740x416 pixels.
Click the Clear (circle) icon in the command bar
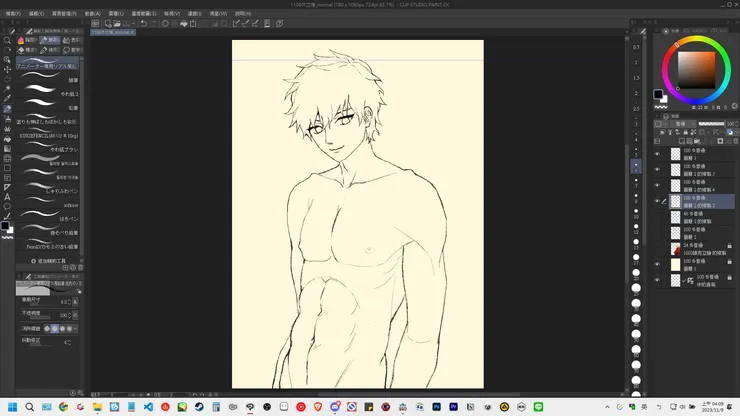click(165, 23)
